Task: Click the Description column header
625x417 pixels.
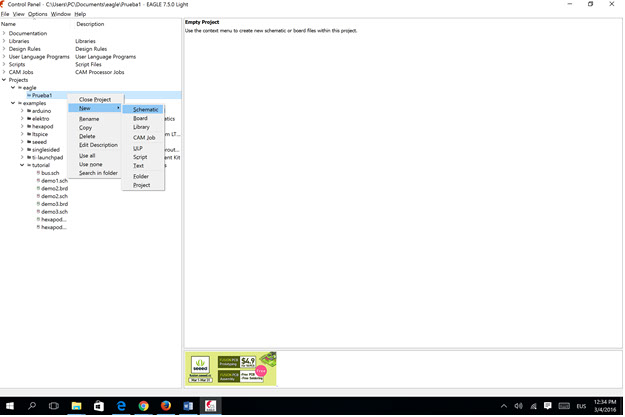Action: point(90,24)
